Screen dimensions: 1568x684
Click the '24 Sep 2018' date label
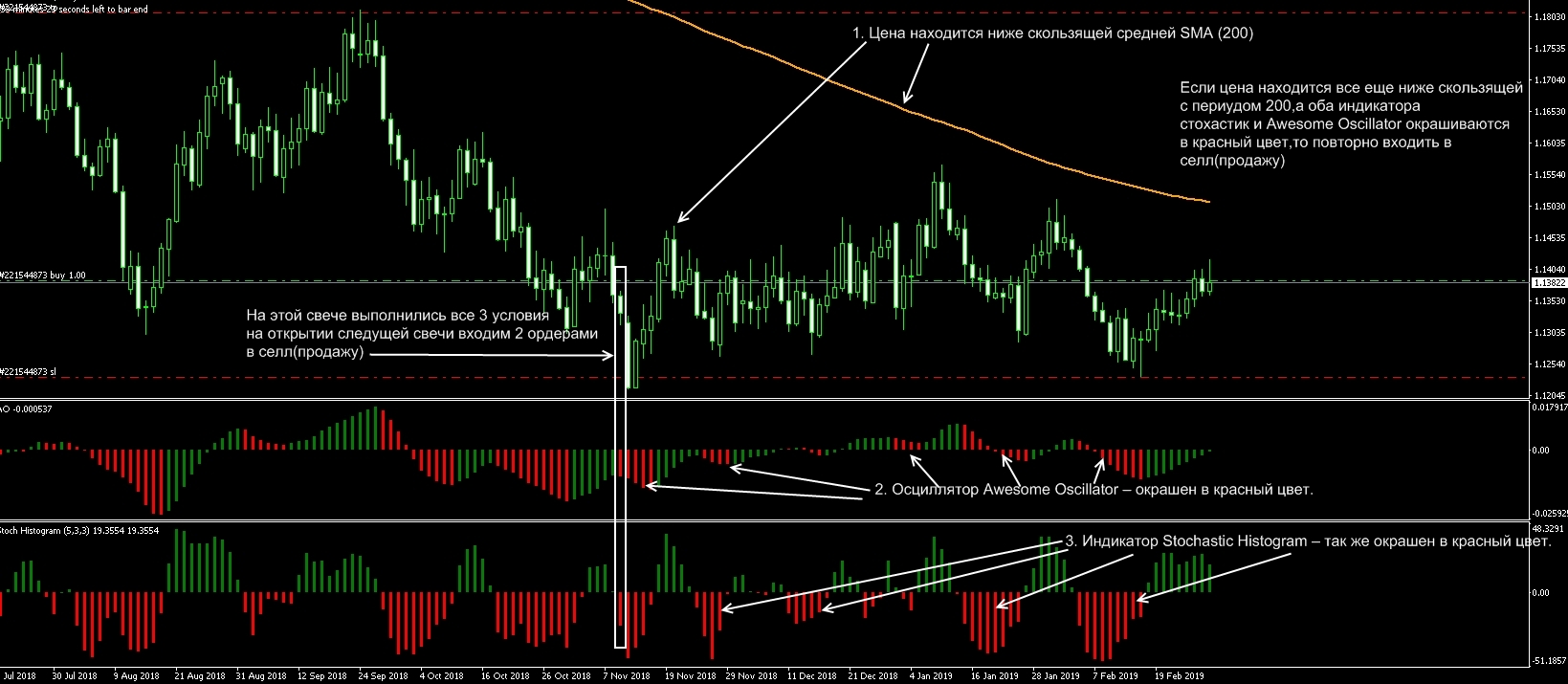point(383,676)
